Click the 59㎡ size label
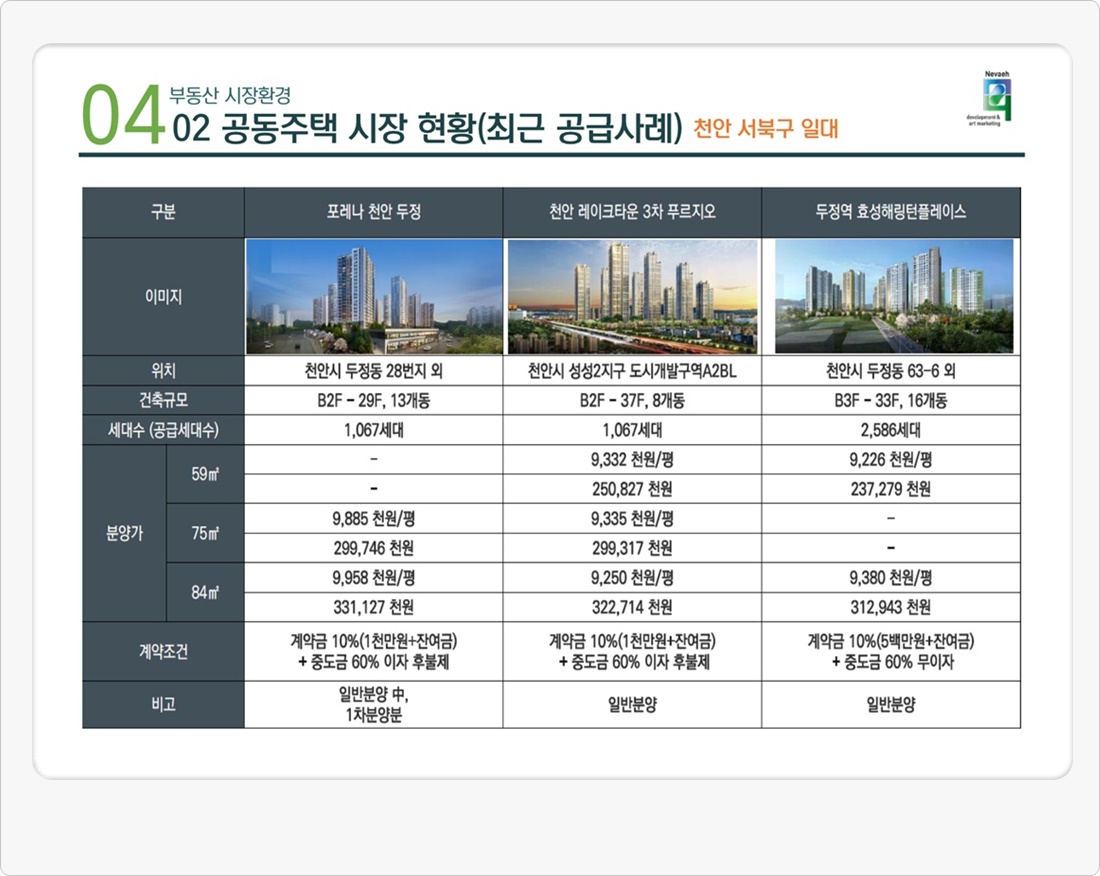The height and width of the screenshot is (876, 1100). click(x=205, y=474)
